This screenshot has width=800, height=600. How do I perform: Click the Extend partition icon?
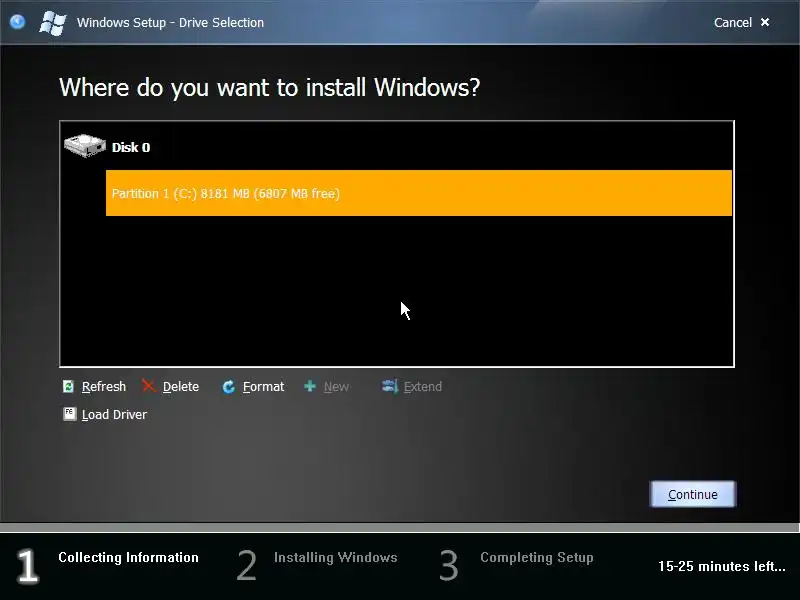[390, 386]
